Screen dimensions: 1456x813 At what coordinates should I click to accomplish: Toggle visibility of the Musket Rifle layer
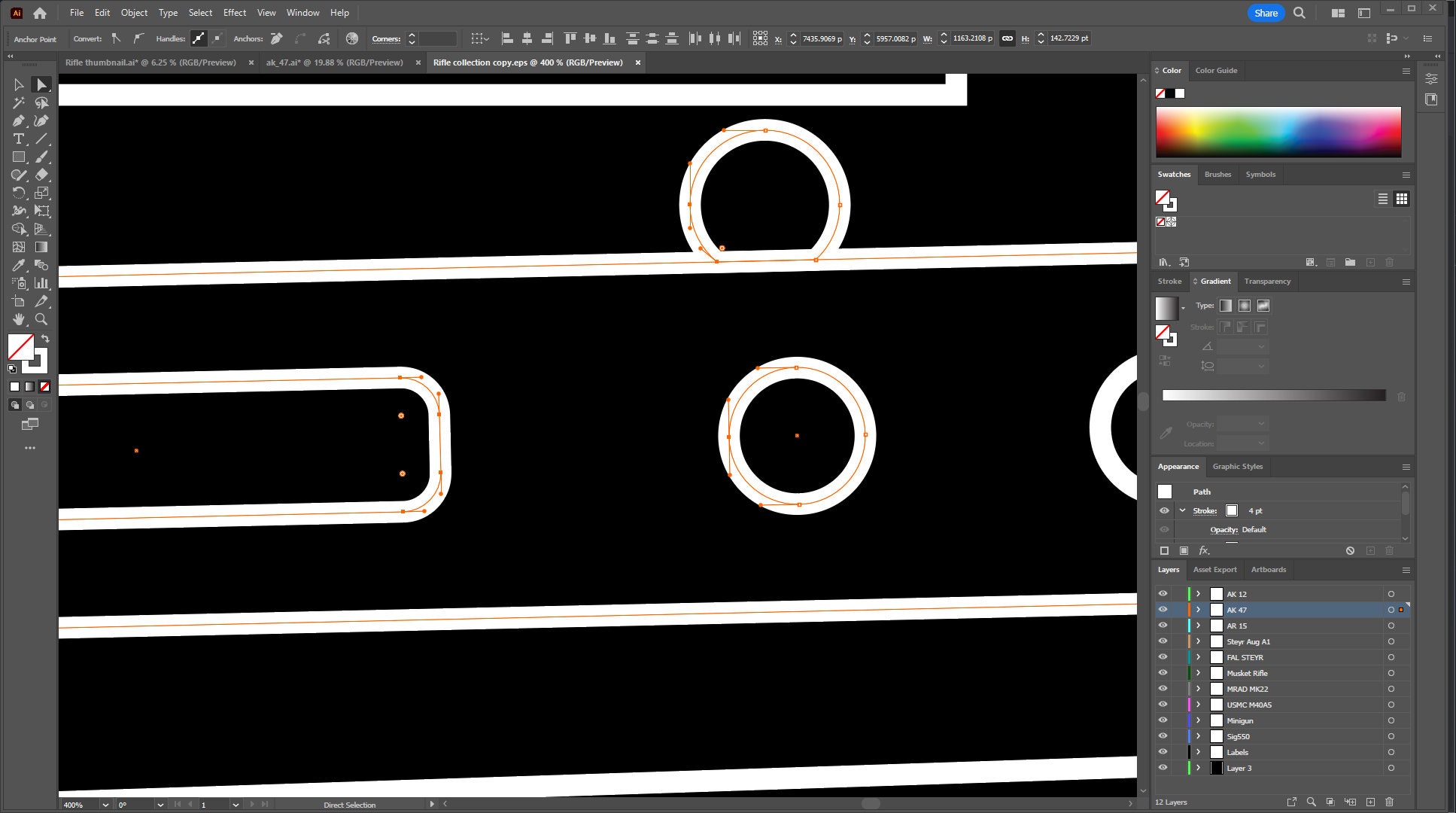[1163, 672]
